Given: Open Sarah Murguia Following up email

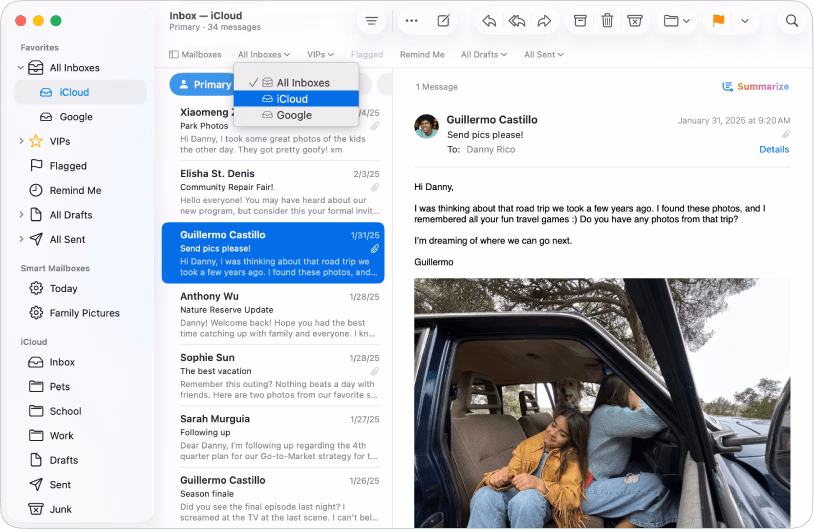Looking at the screenshot, I should (x=273, y=437).
